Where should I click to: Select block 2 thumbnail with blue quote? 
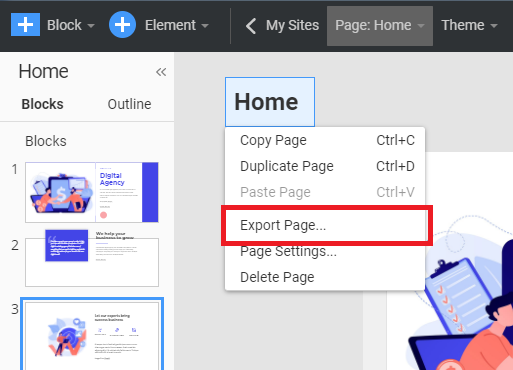92,258
